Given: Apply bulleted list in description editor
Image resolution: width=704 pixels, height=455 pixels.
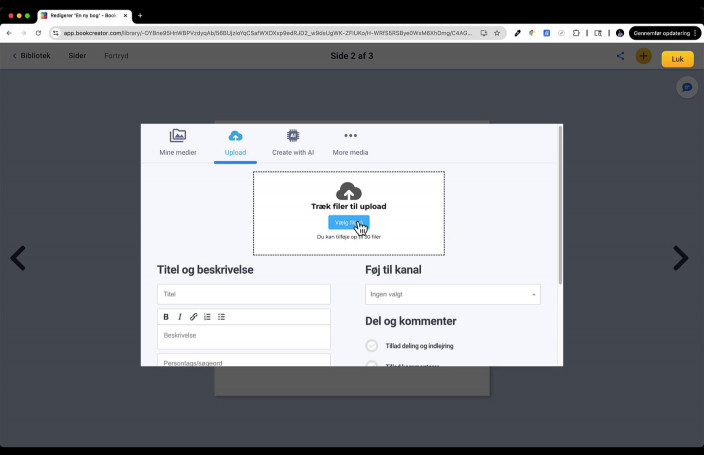Looking at the screenshot, I should [x=222, y=317].
